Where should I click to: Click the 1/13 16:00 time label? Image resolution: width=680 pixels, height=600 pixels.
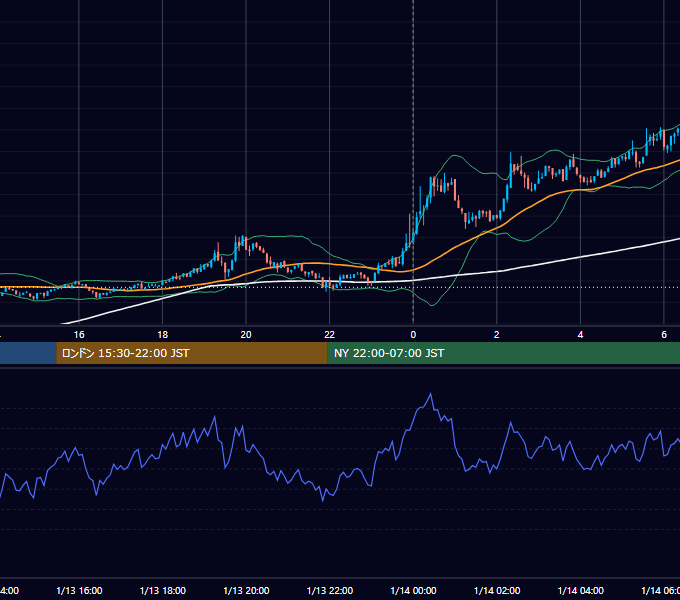coord(79,590)
